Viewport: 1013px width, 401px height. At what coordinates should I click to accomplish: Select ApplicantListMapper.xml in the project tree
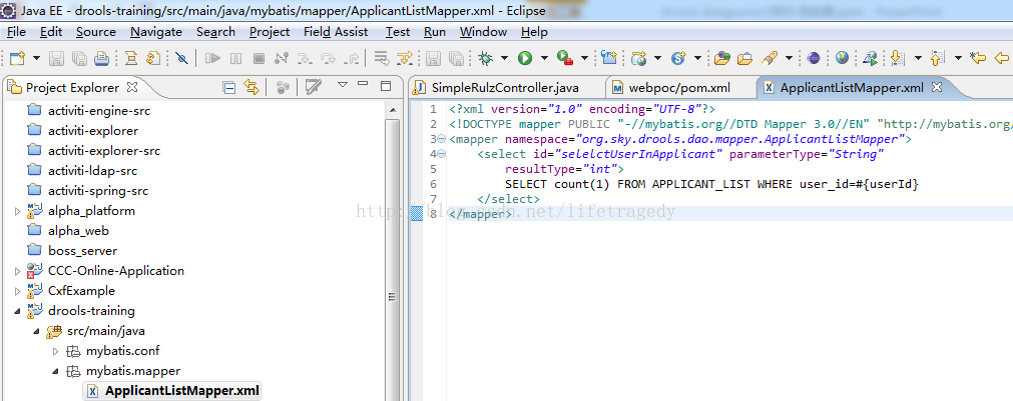pos(182,391)
